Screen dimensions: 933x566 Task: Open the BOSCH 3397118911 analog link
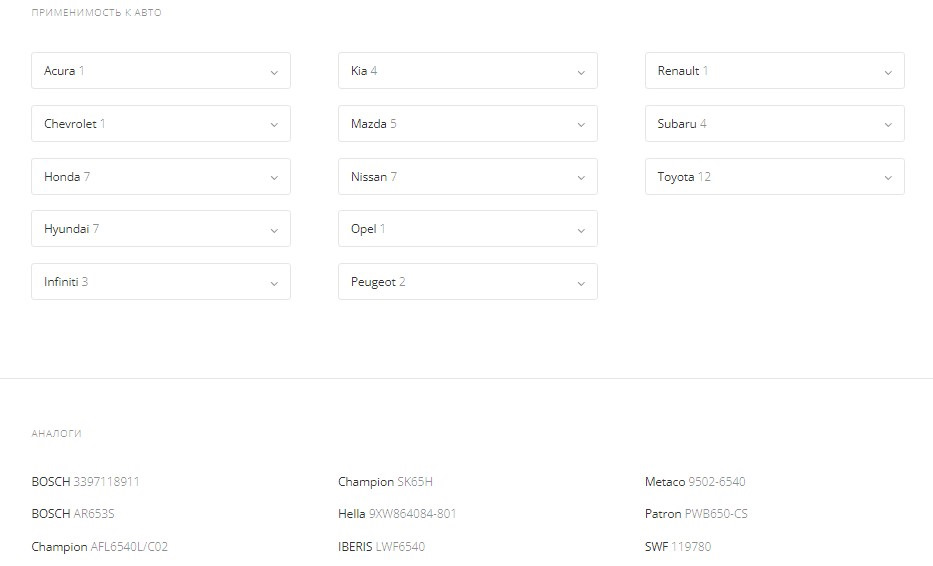tap(86, 482)
